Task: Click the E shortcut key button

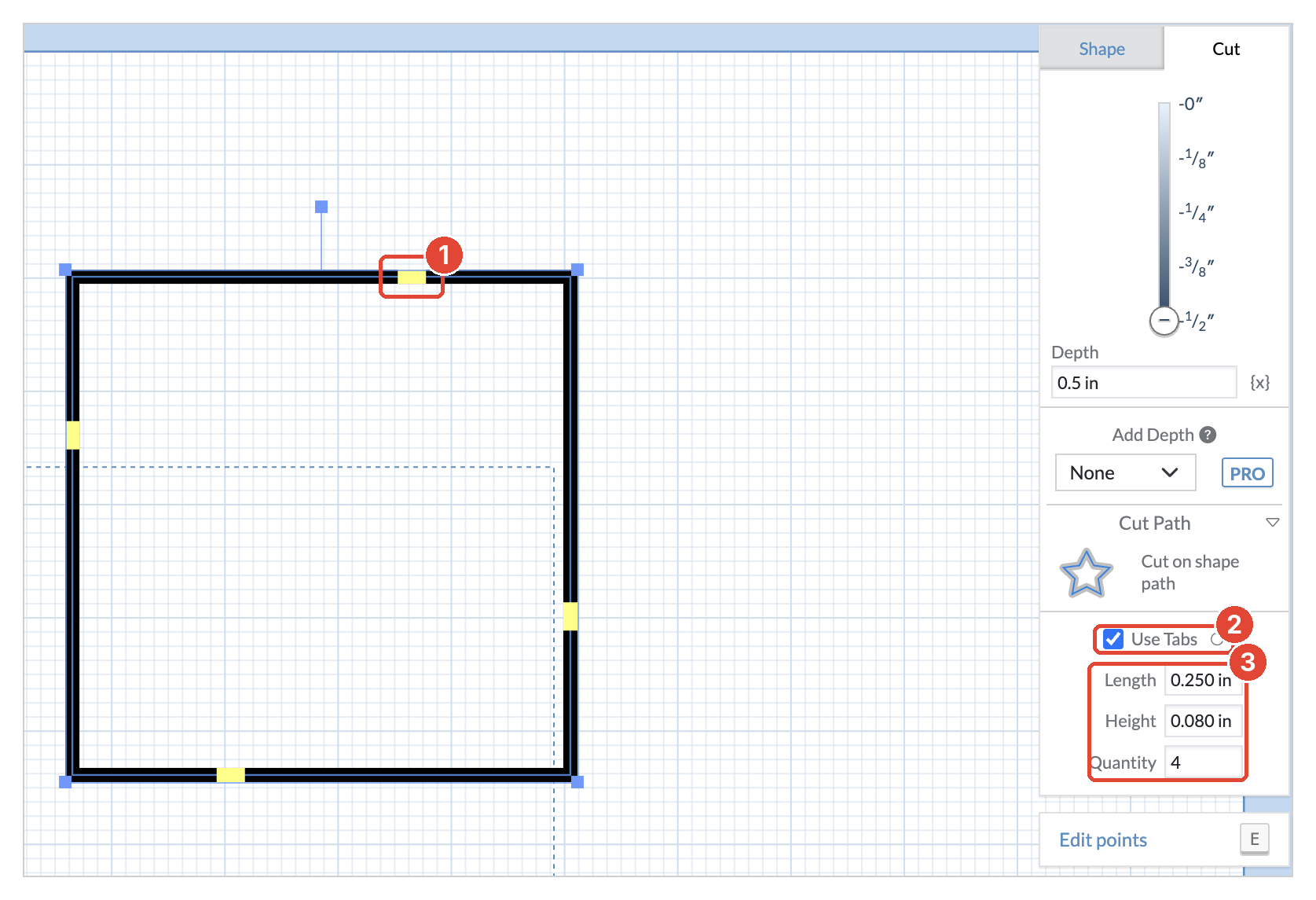Action: pos(1254,839)
